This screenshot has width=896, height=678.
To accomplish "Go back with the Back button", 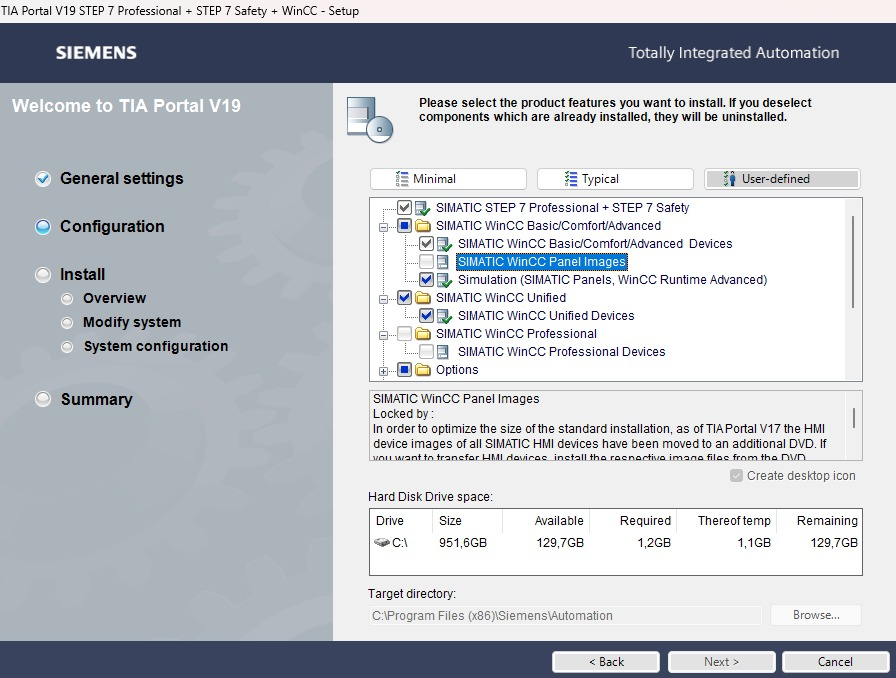I will (605, 662).
